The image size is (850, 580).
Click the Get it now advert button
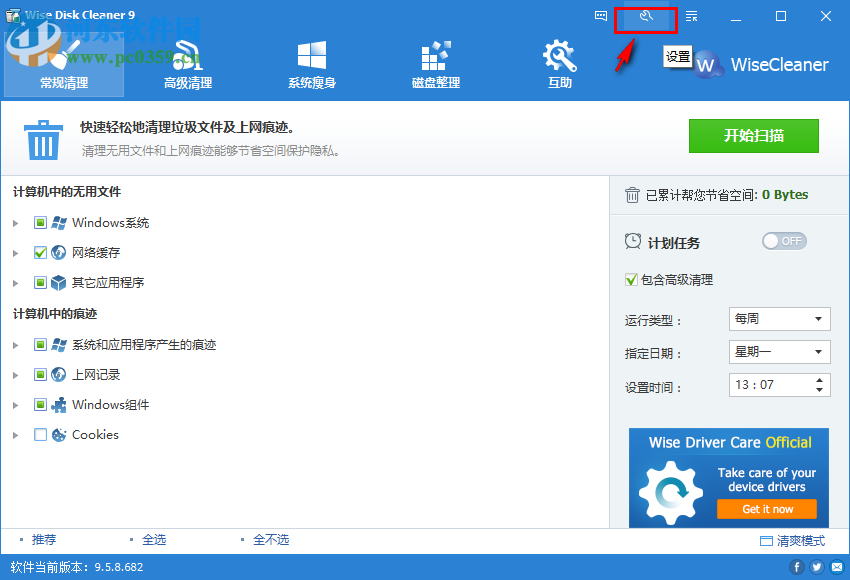coord(767,509)
